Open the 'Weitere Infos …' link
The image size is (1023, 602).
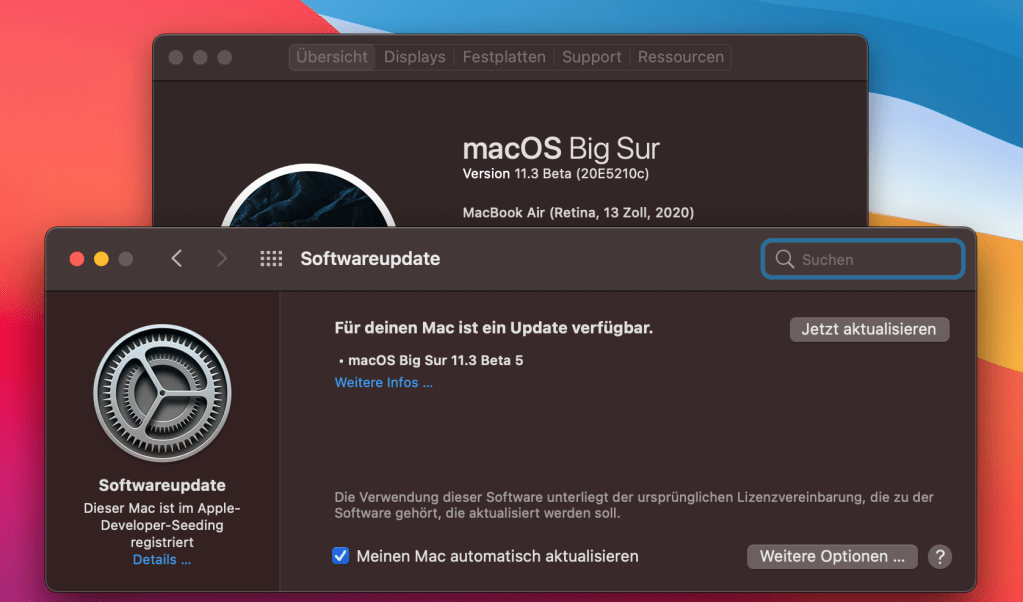384,383
